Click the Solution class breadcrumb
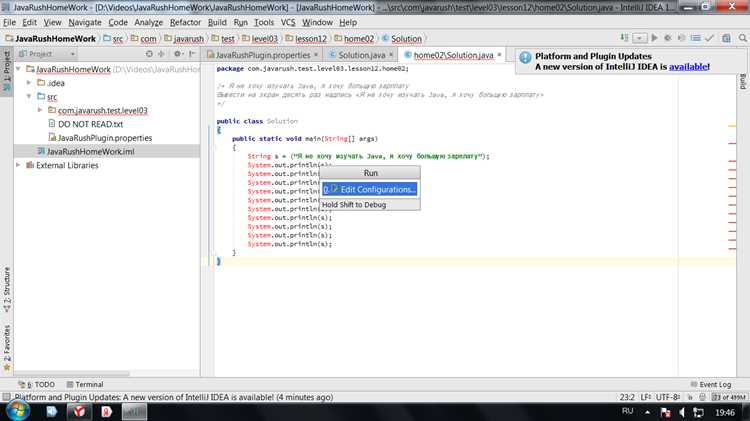 [x=402, y=38]
